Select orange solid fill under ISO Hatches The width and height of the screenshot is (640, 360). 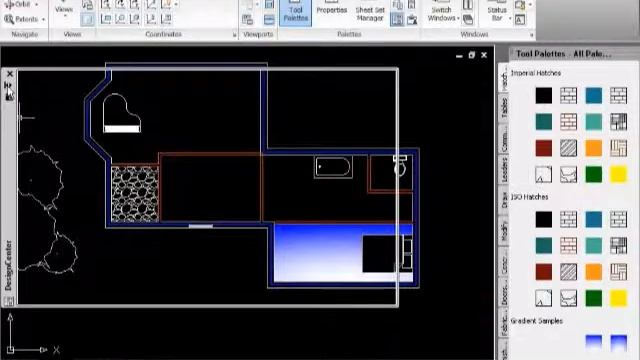click(x=593, y=272)
